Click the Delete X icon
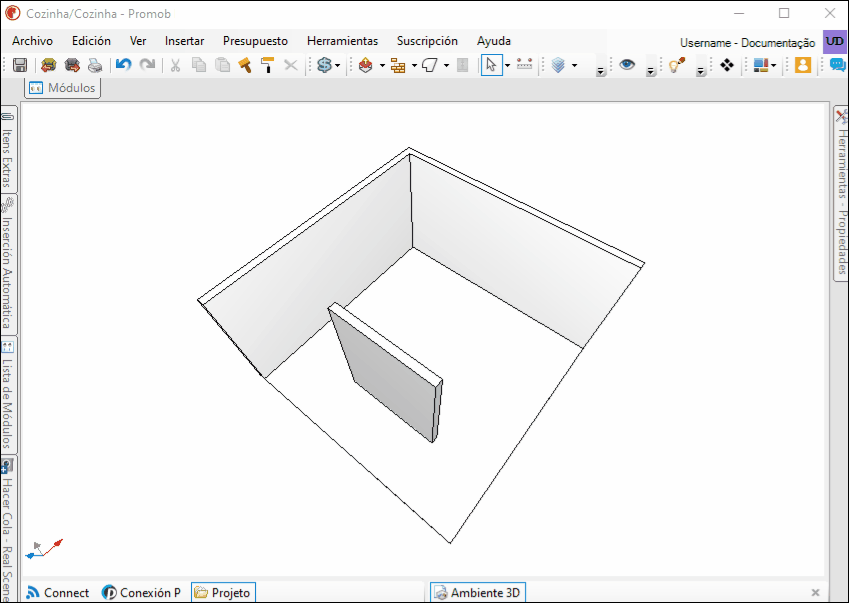This screenshot has width=849, height=603. (x=291, y=65)
